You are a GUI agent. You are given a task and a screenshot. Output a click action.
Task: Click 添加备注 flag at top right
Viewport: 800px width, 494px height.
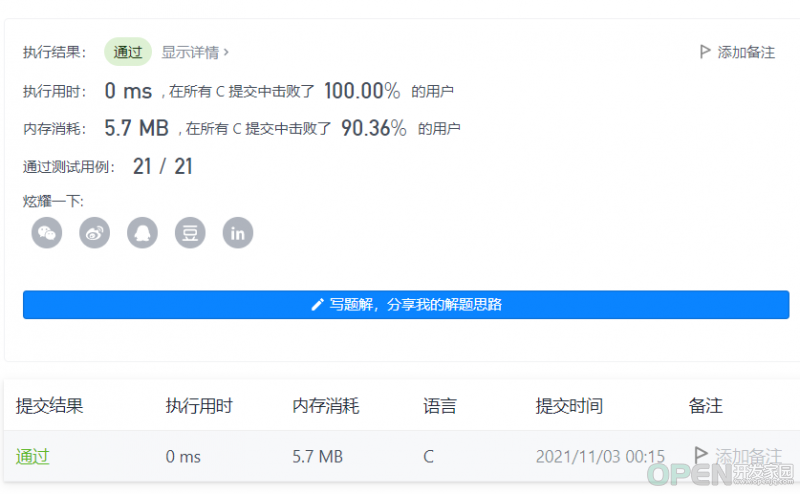(737, 52)
